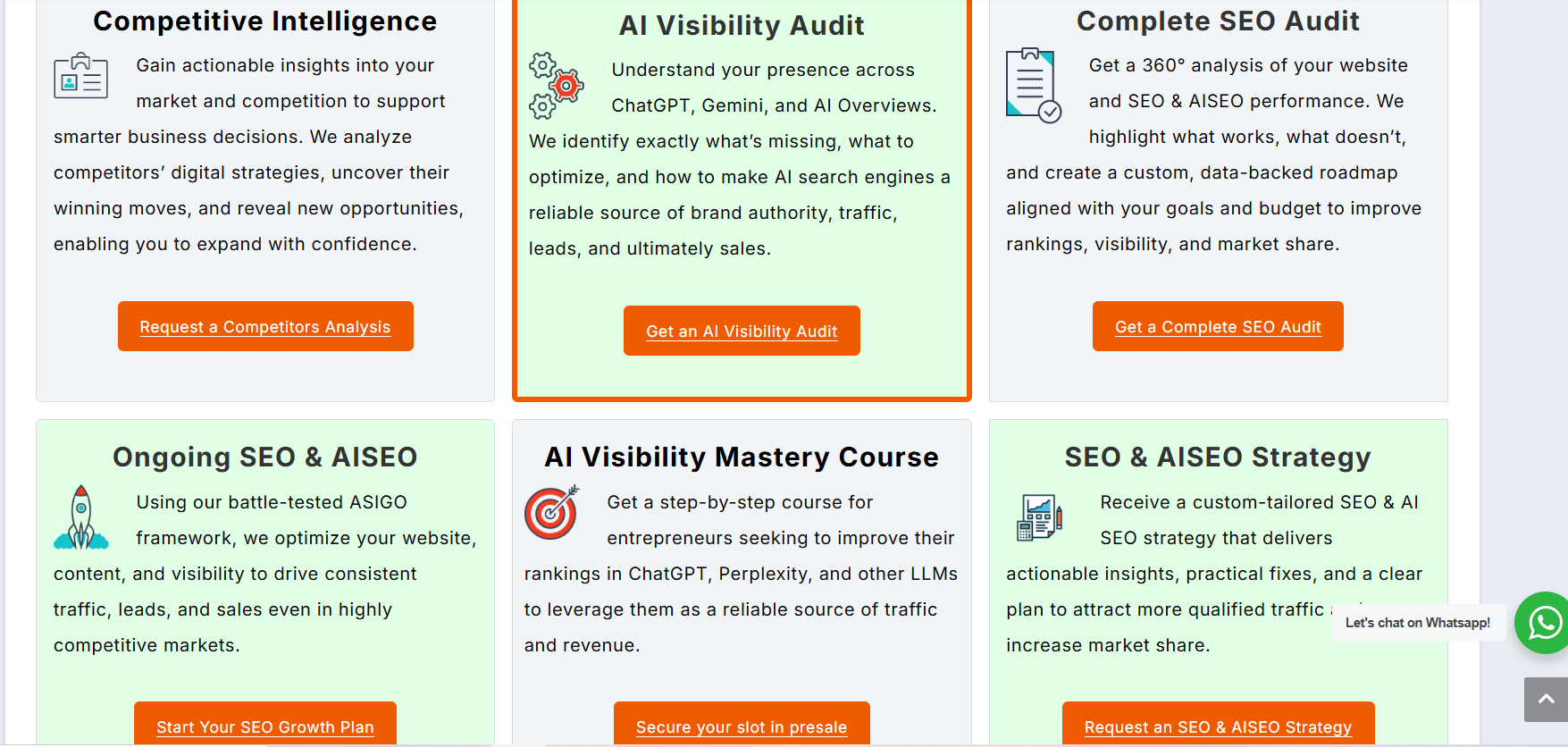Select the Competitive Intelligence heading
Viewport: 1568px width, 747px height.
tap(264, 21)
